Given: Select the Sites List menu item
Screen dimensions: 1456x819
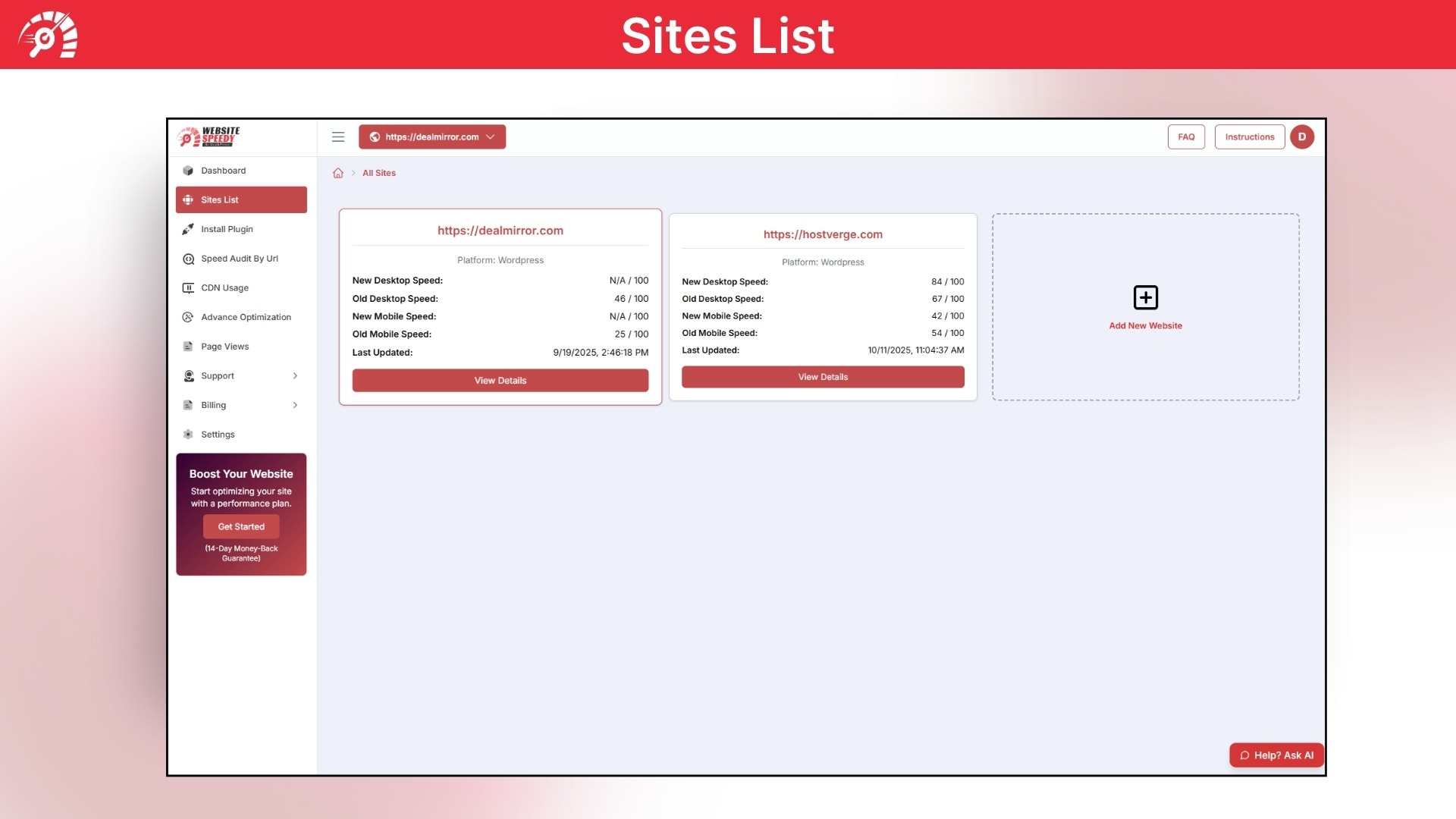Looking at the screenshot, I should [x=219, y=199].
